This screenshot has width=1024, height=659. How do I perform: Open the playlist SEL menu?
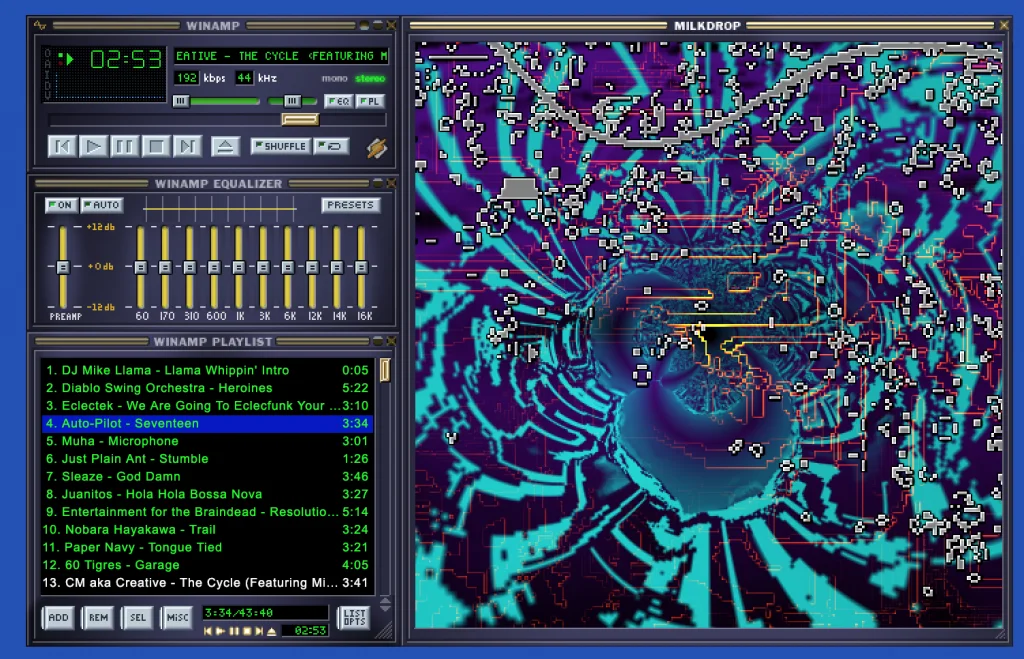[138, 617]
